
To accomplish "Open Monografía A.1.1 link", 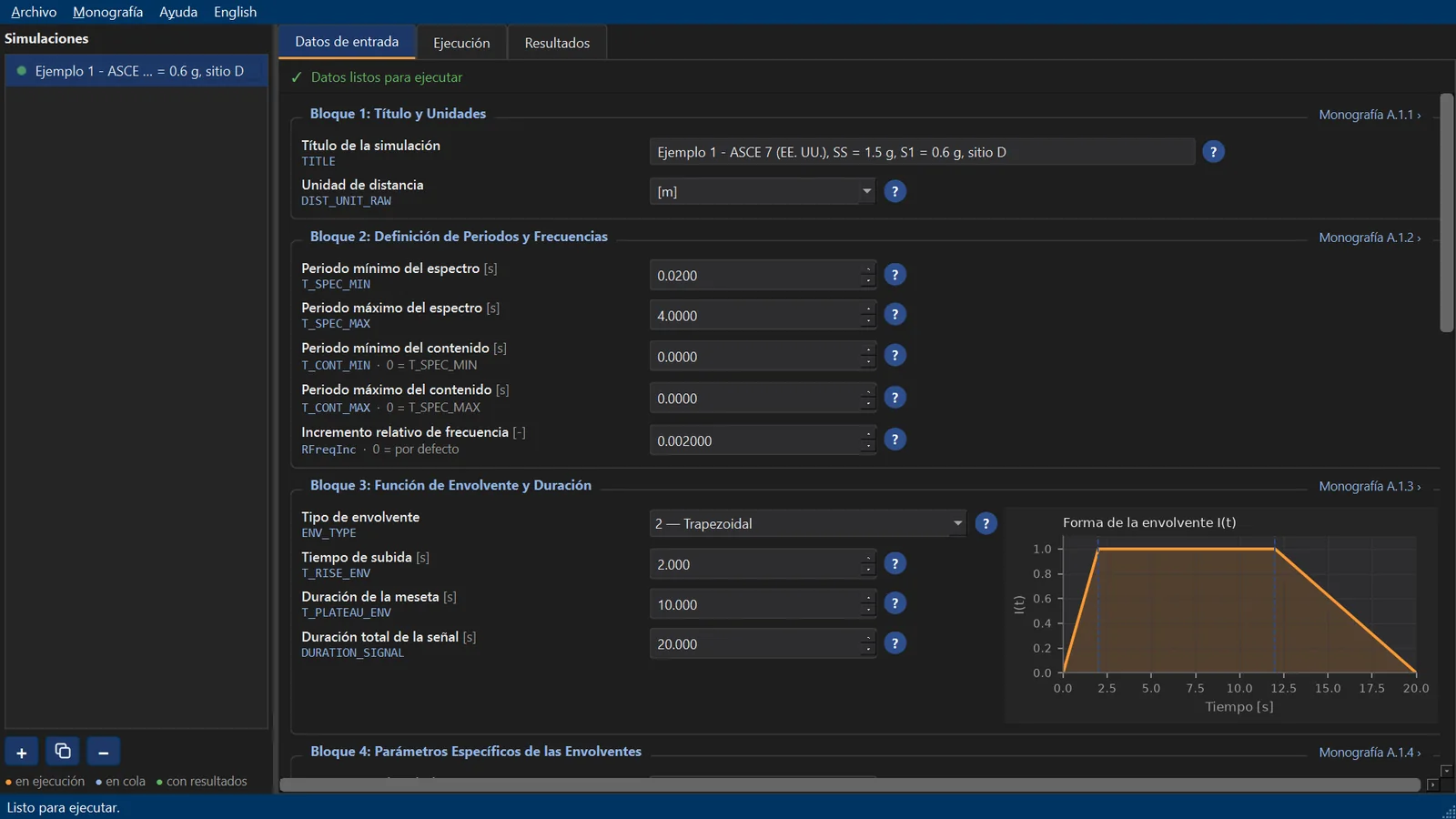I will pos(1370,115).
